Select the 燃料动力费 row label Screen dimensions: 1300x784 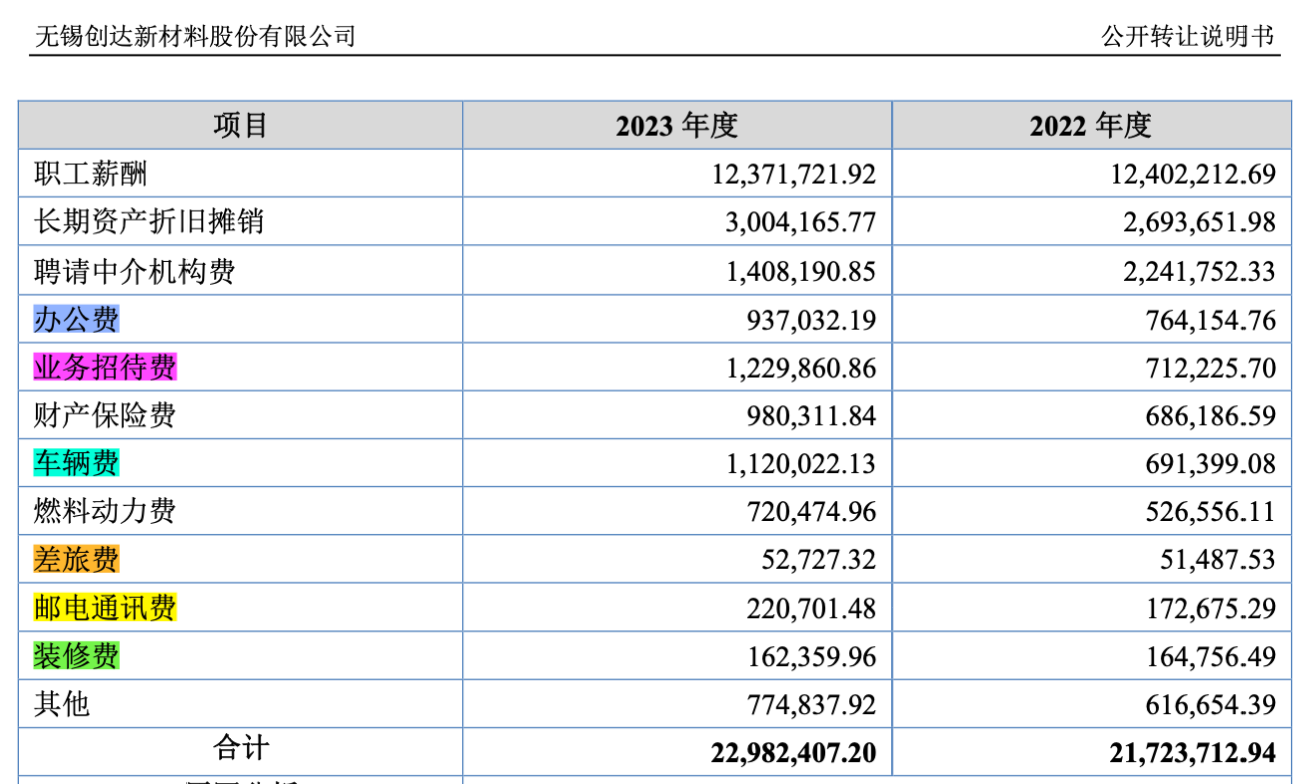104,512
